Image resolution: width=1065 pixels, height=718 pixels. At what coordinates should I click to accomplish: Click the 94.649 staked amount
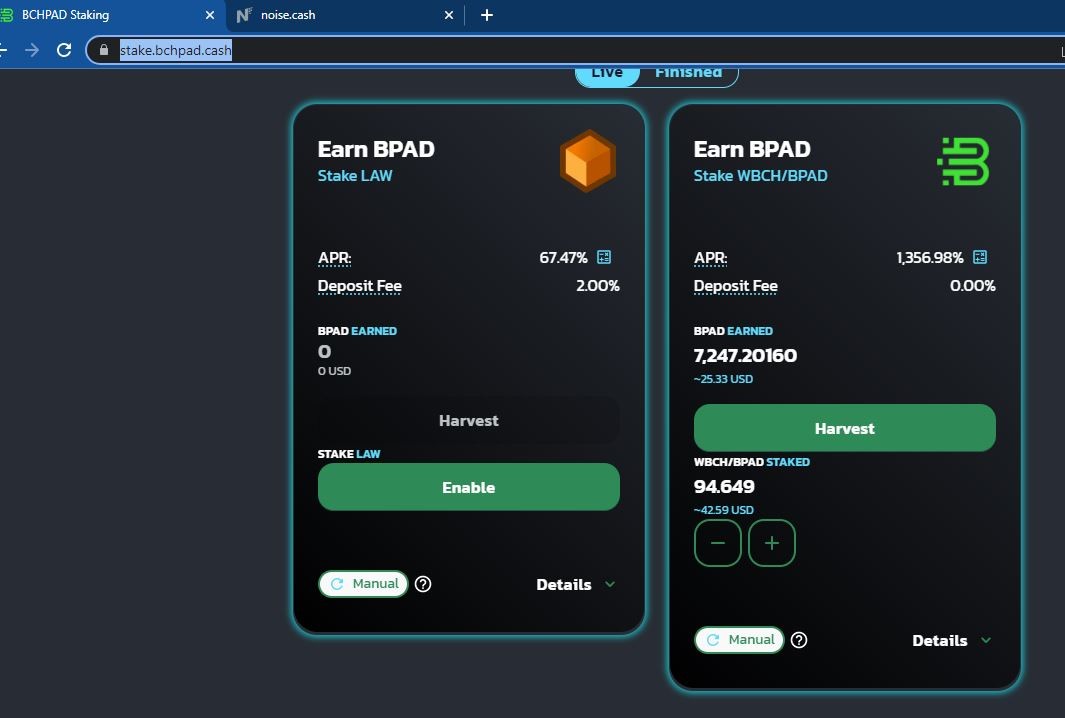point(724,486)
